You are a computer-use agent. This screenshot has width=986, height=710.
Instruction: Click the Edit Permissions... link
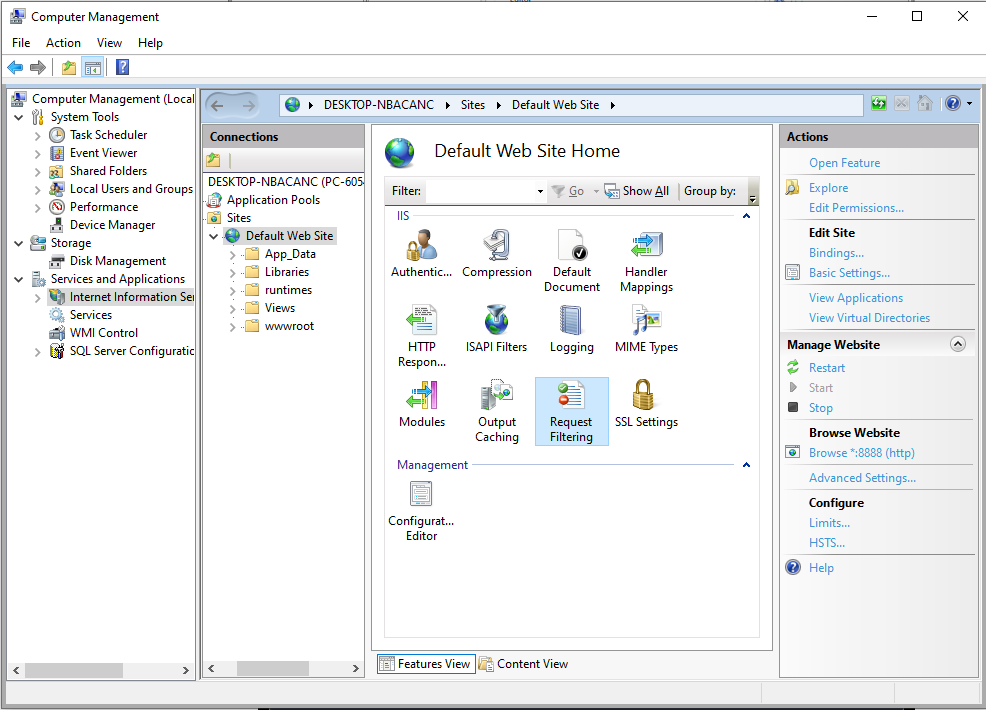coord(856,208)
